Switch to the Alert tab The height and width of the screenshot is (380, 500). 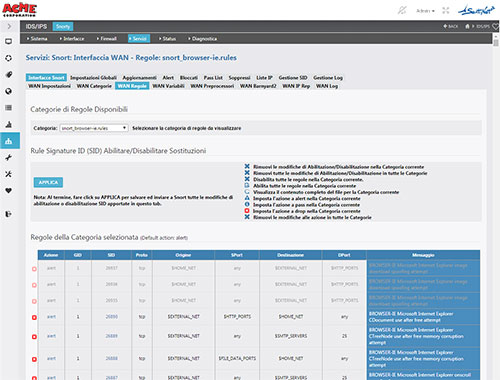tap(168, 78)
